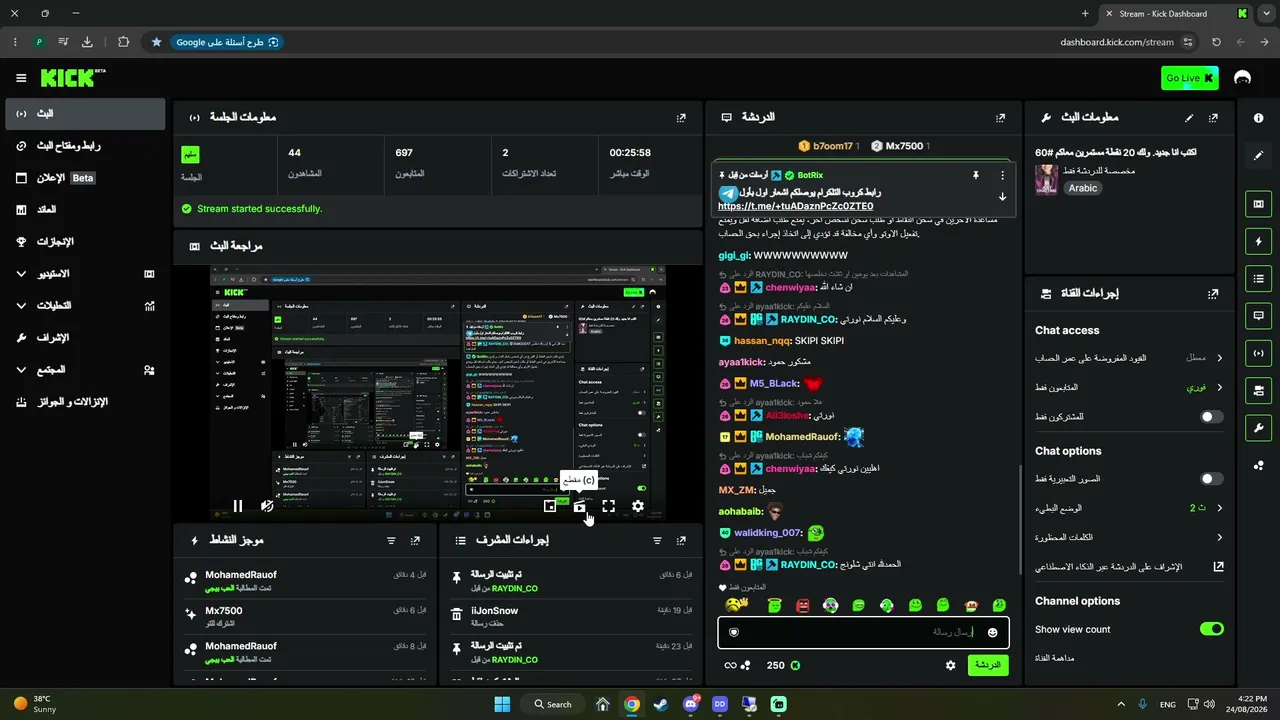Pop out the chat panel

1000,117
